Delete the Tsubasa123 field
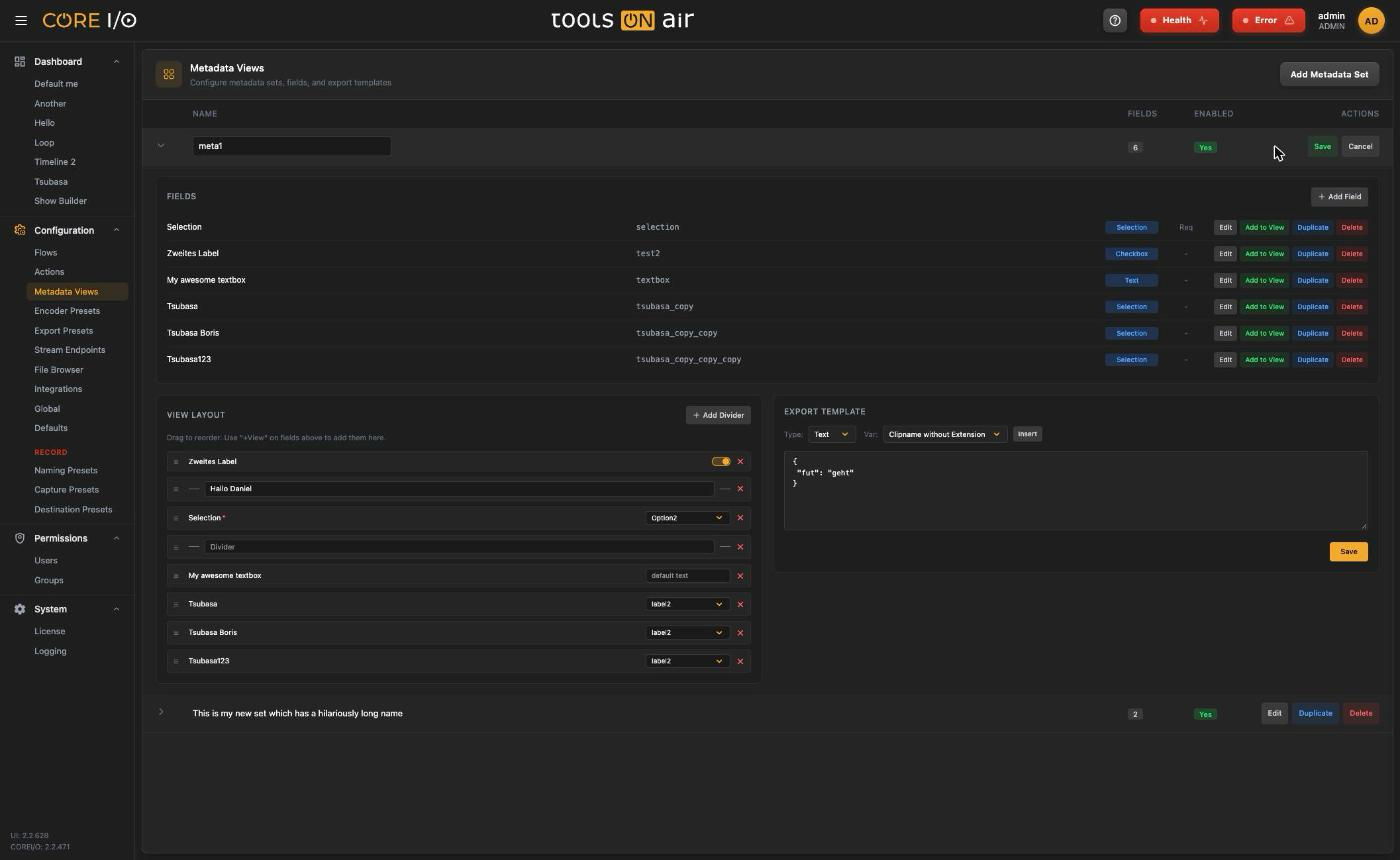Screen dimensions: 1400x860 coord(1351,360)
